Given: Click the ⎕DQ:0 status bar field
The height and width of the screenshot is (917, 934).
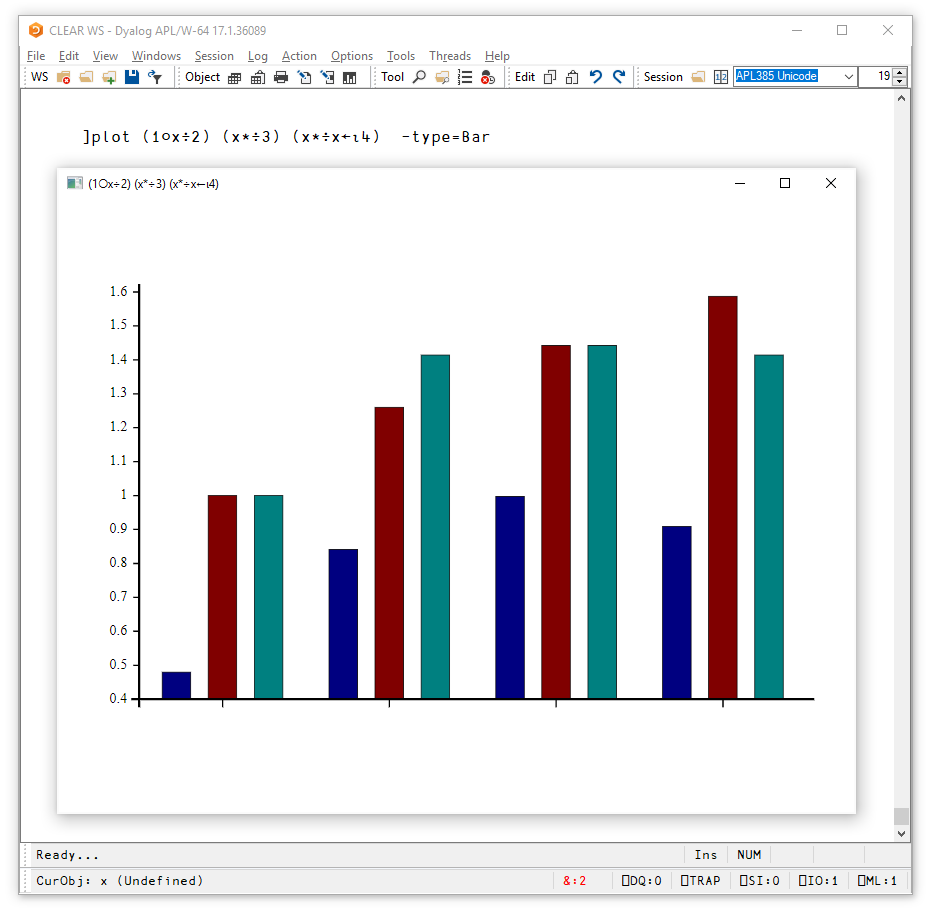Looking at the screenshot, I should [x=642, y=881].
